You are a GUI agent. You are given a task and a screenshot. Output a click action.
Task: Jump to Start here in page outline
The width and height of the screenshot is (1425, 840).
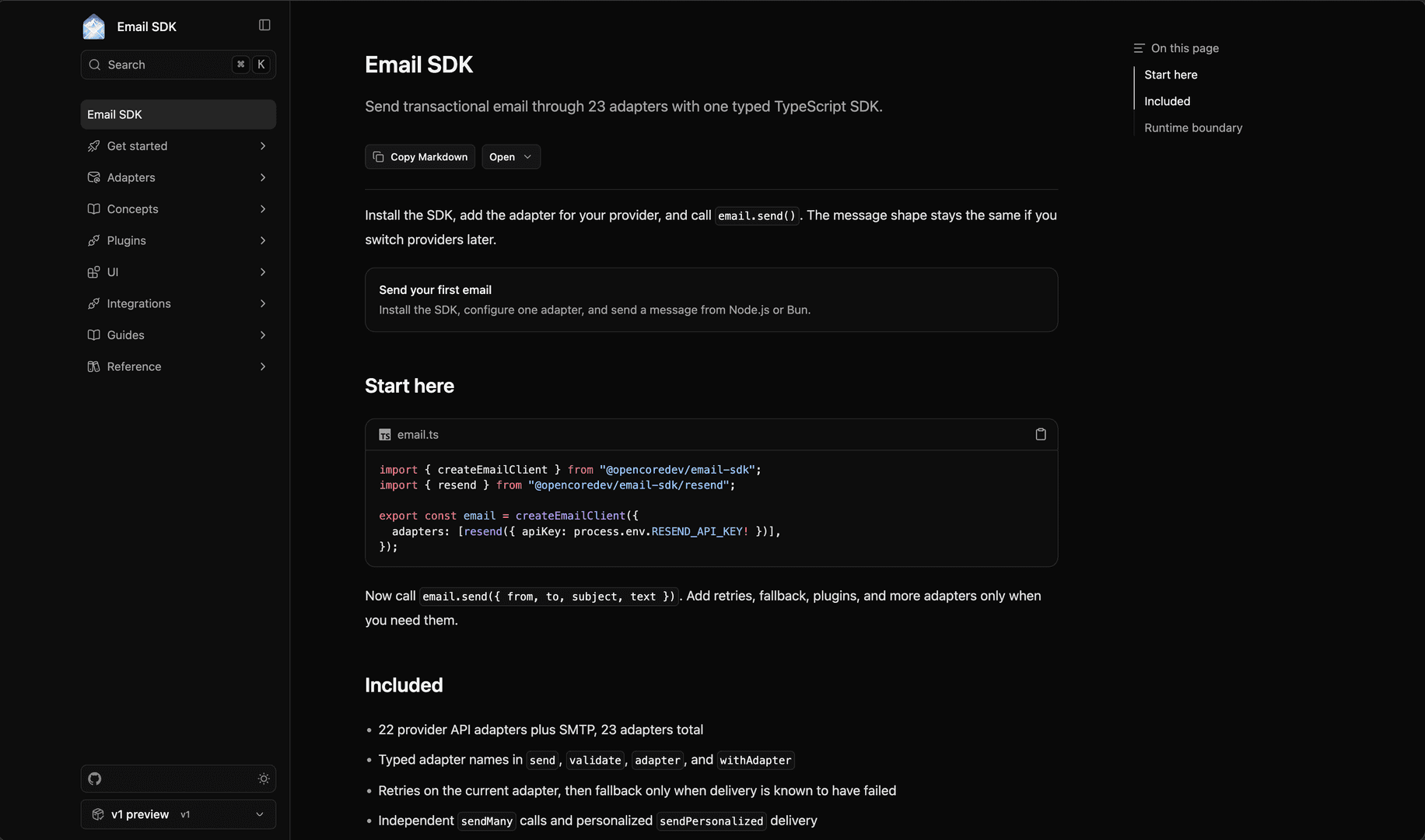[1171, 75]
